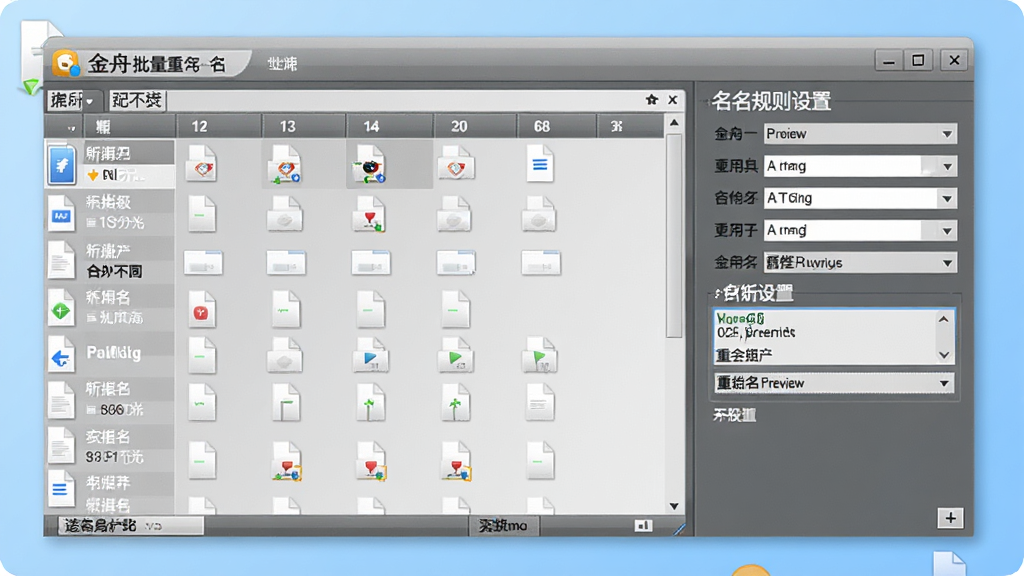Viewport: 1024px width, 576px height.
Task: Select the blue lightning document icon in the sidebar
Action: [62, 164]
